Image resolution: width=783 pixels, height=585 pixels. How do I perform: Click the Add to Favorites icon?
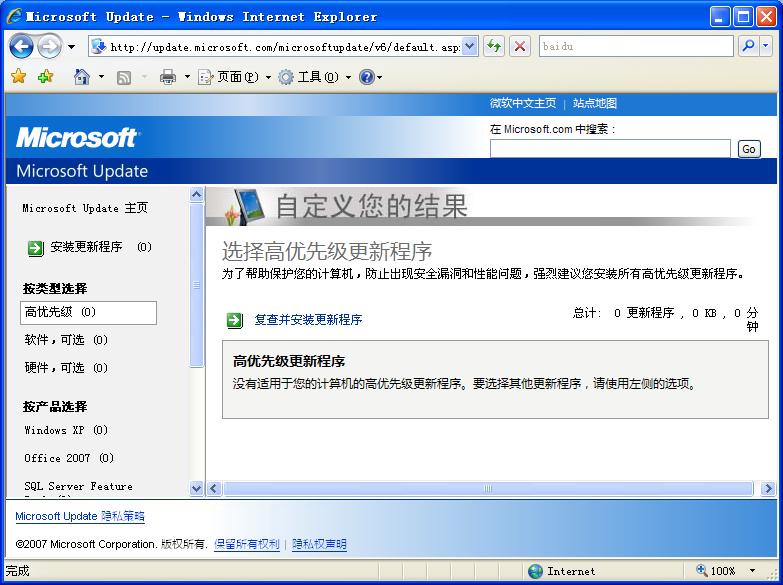click(x=45, y=76)
